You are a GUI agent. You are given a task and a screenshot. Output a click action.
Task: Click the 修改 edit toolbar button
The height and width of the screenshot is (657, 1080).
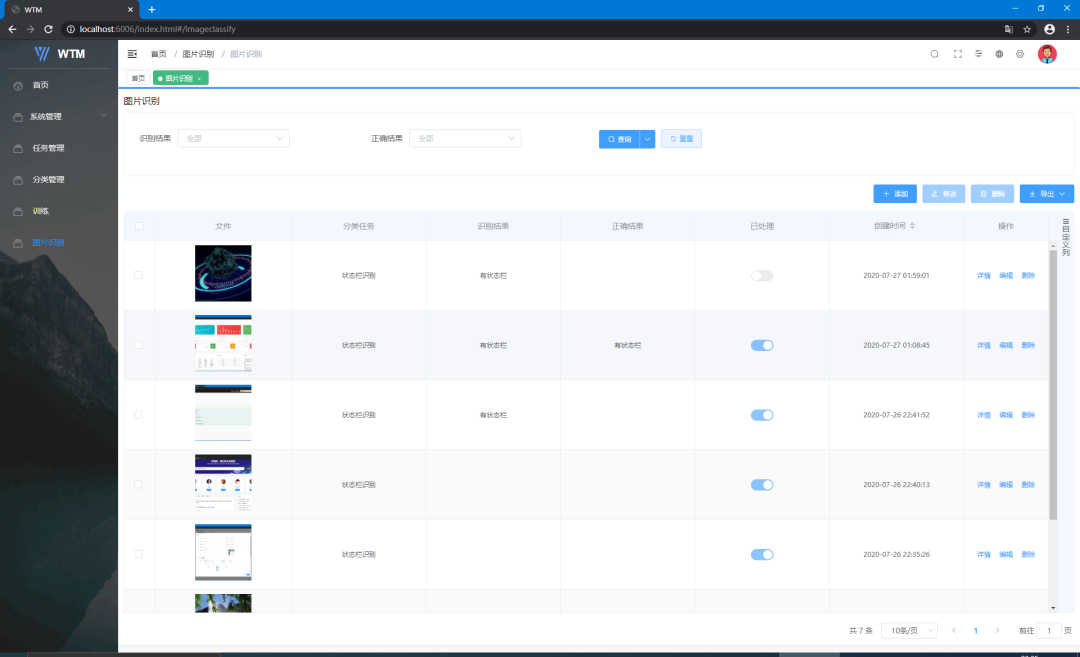pyautogui.click(x=944, y=194)
